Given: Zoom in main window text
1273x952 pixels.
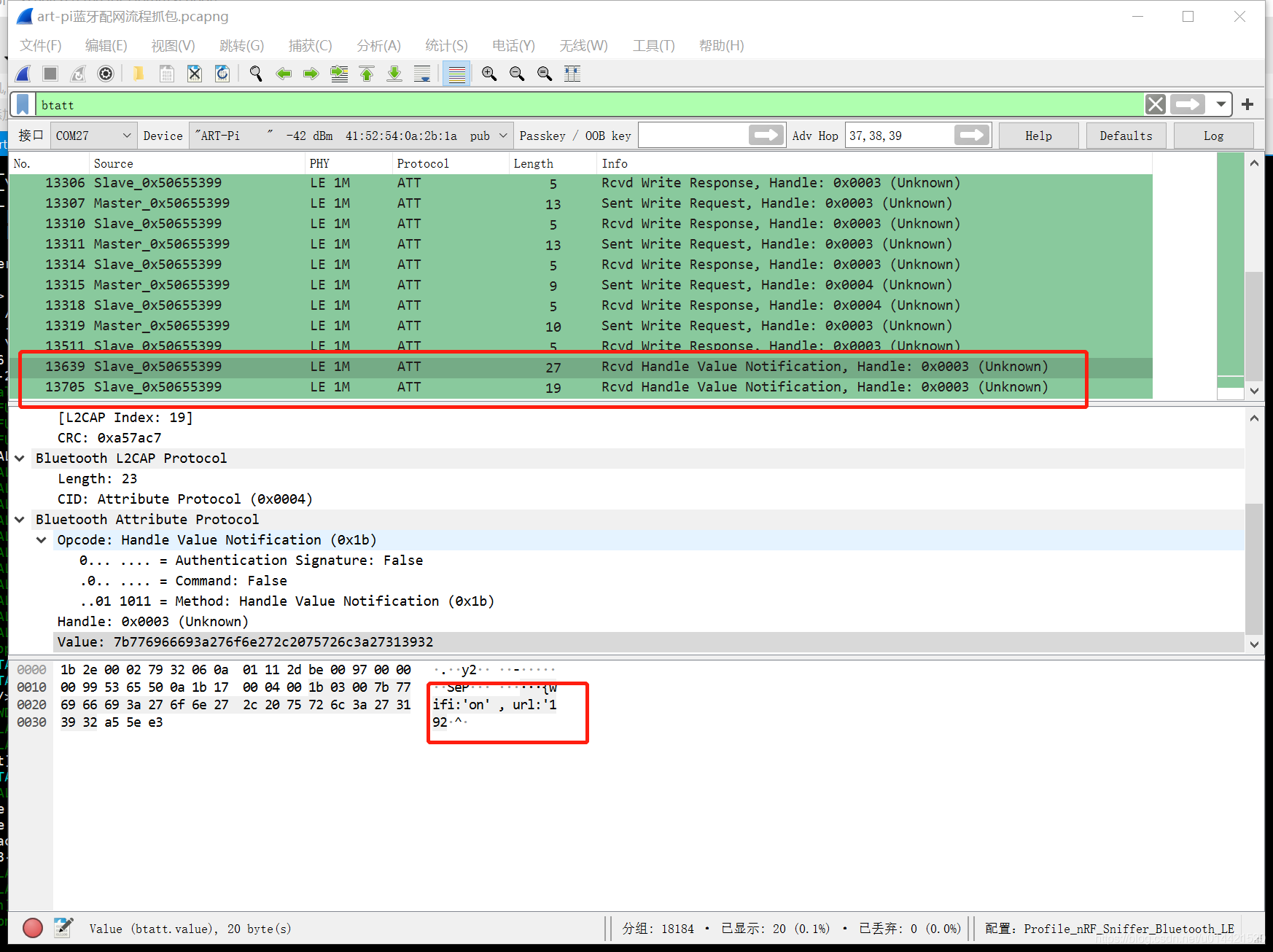Looking at the screenshot, I should 489,74.
